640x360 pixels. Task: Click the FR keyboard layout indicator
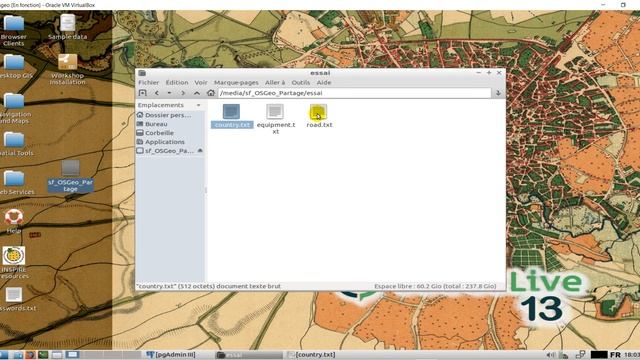point(615,355)
